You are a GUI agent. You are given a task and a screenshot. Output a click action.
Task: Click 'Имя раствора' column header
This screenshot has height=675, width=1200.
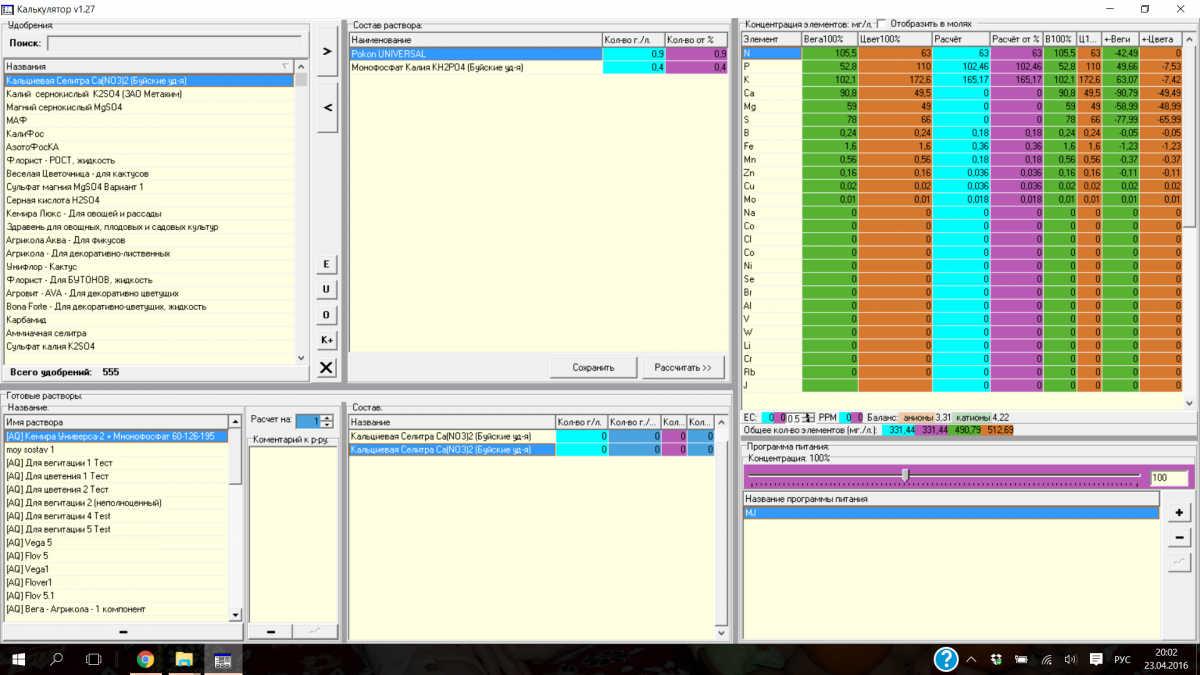[116, 422]
